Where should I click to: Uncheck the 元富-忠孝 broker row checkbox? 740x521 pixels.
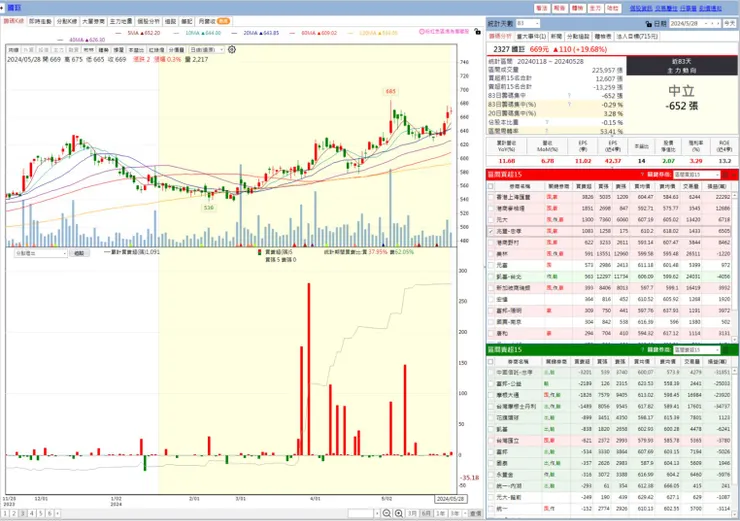coord(491,231)
